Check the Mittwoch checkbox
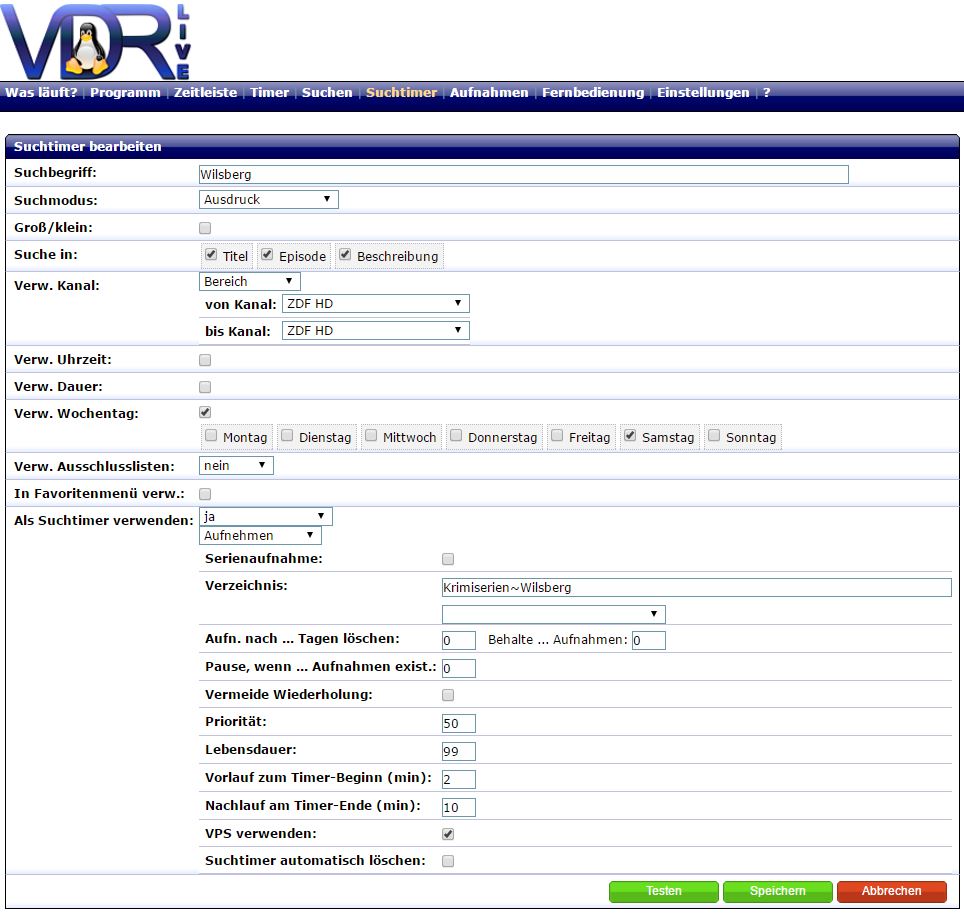 tap(371, 435)
